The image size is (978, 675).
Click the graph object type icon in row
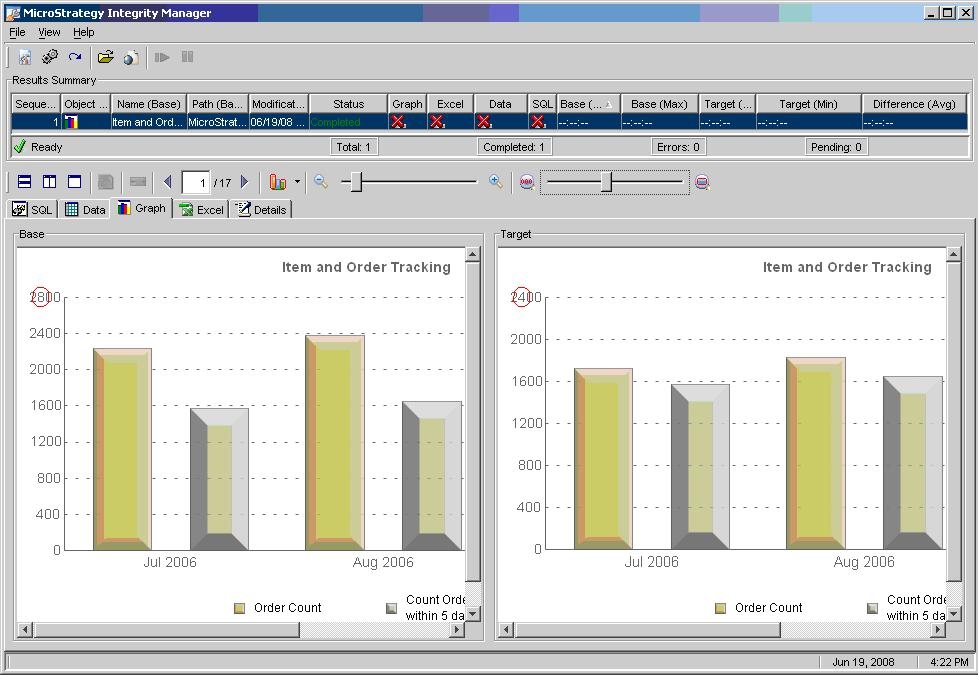point(72,122)
